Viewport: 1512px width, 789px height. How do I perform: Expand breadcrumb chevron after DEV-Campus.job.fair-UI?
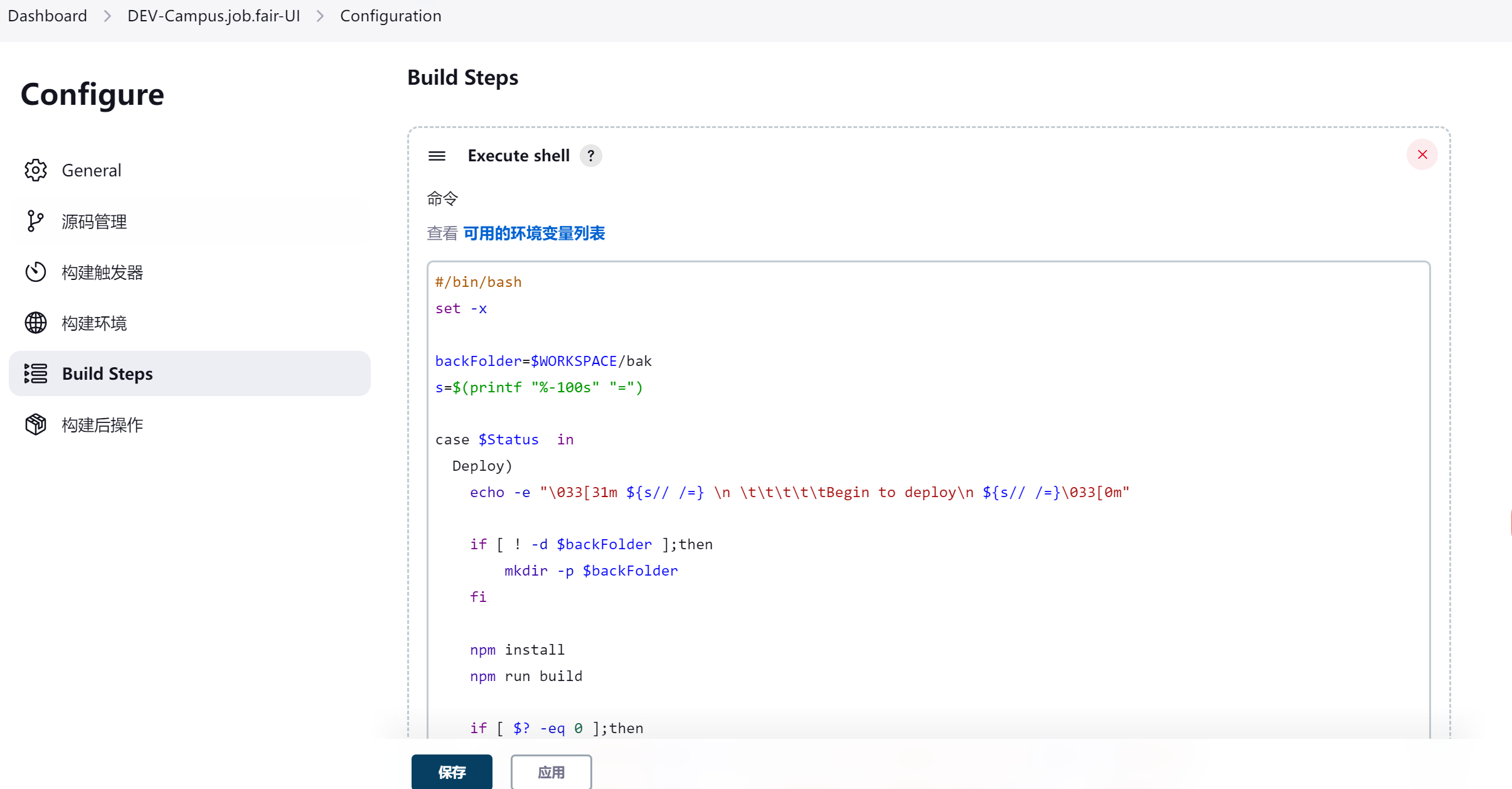pyautogui.click(x=320, y=16)
